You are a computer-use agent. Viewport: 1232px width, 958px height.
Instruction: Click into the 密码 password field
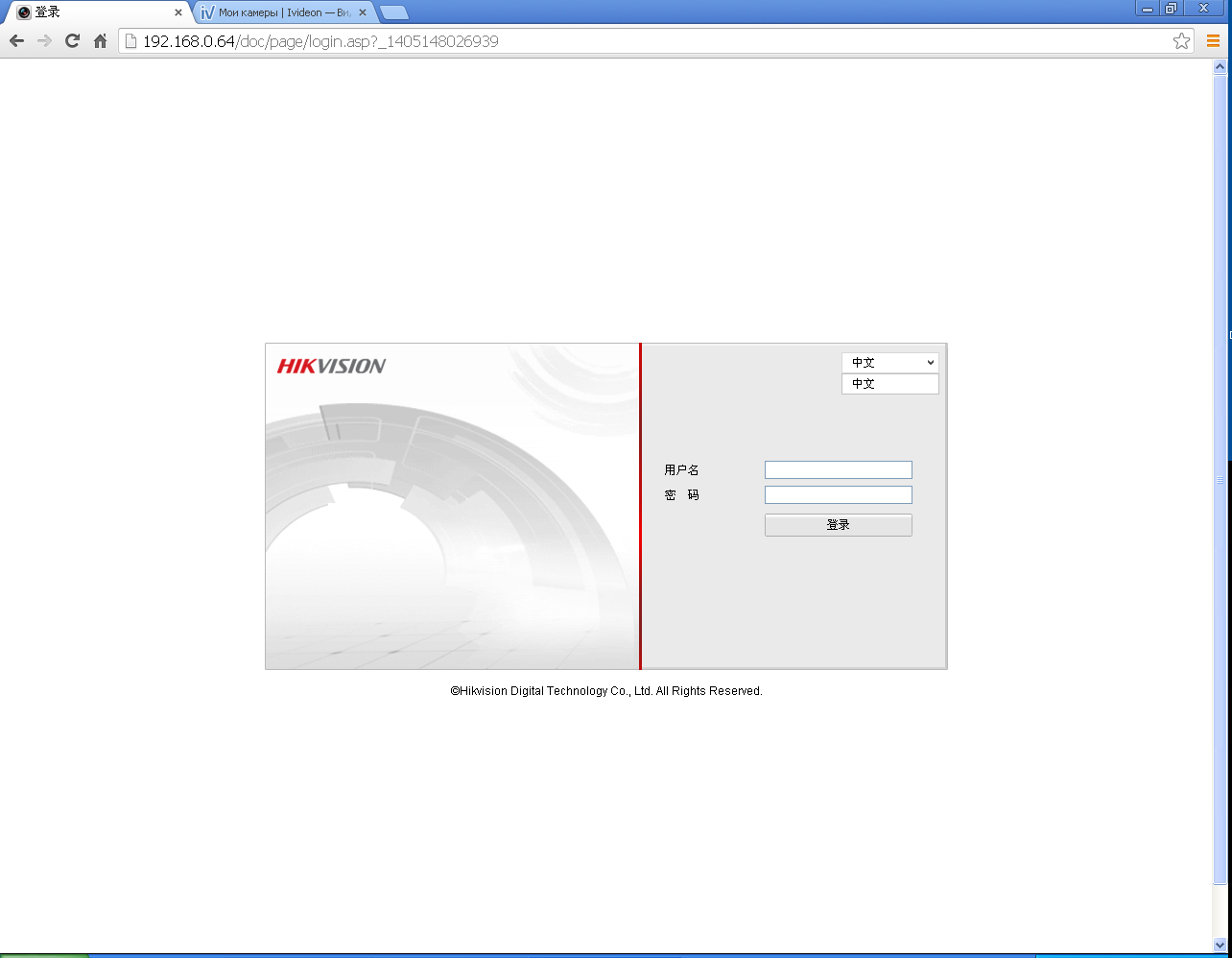click(838, 494)
